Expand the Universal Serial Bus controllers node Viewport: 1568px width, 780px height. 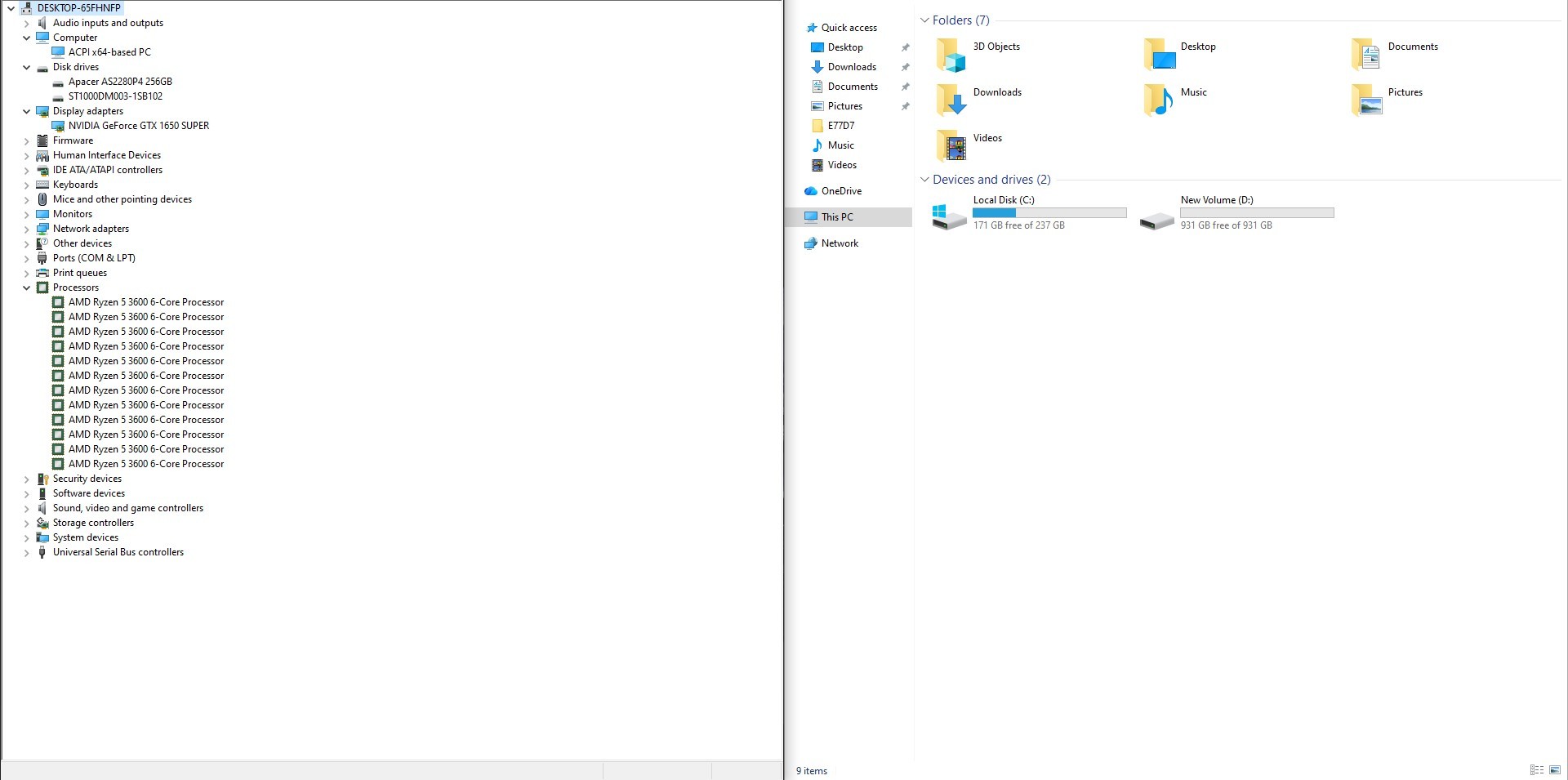pyautogui.click(x=26, y=553)
